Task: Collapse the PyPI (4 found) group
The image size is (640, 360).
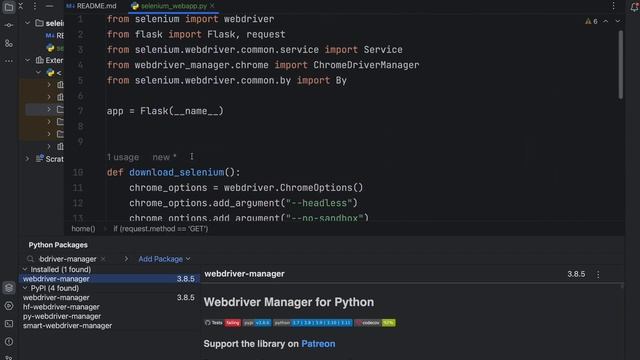Action: point(25,288)
